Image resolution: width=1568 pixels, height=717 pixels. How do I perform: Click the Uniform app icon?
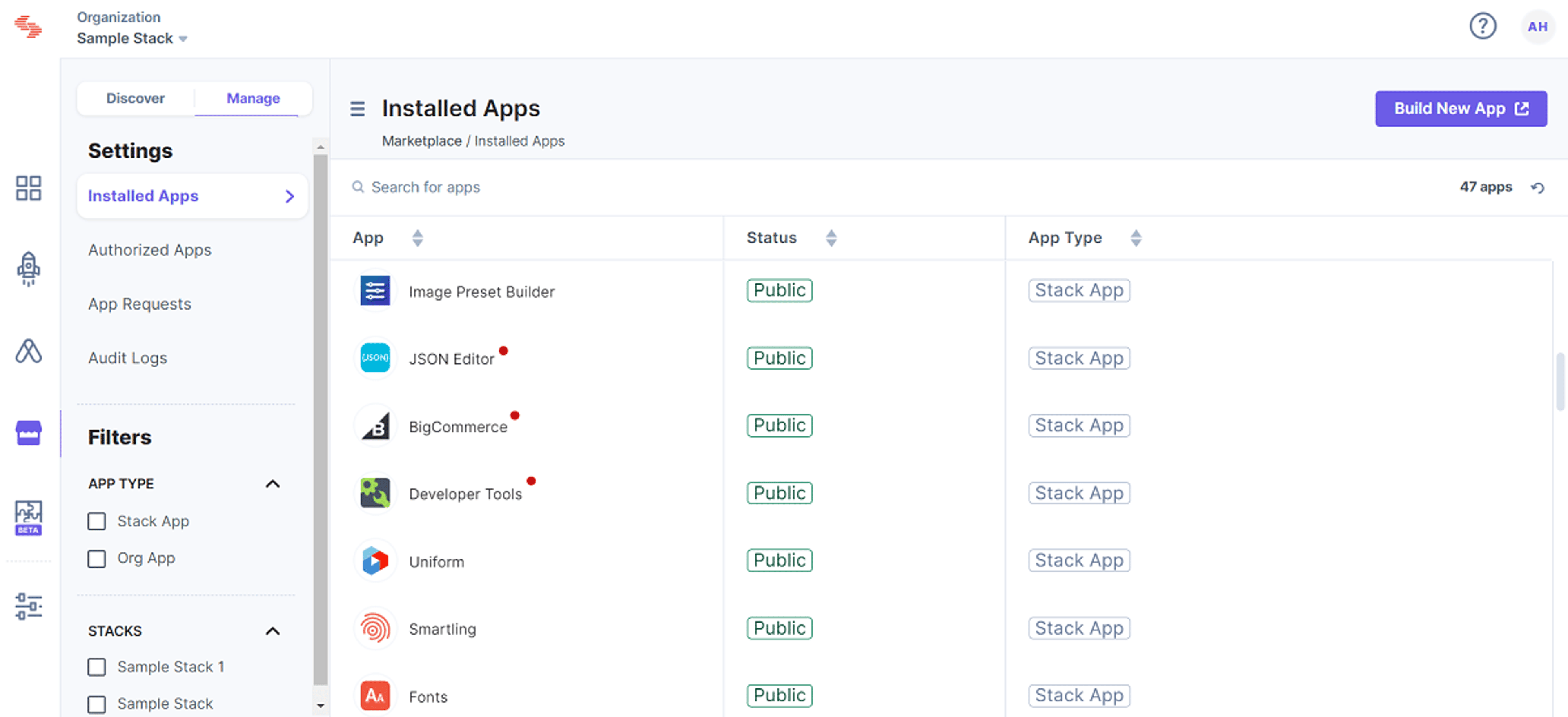coord(374,561)
